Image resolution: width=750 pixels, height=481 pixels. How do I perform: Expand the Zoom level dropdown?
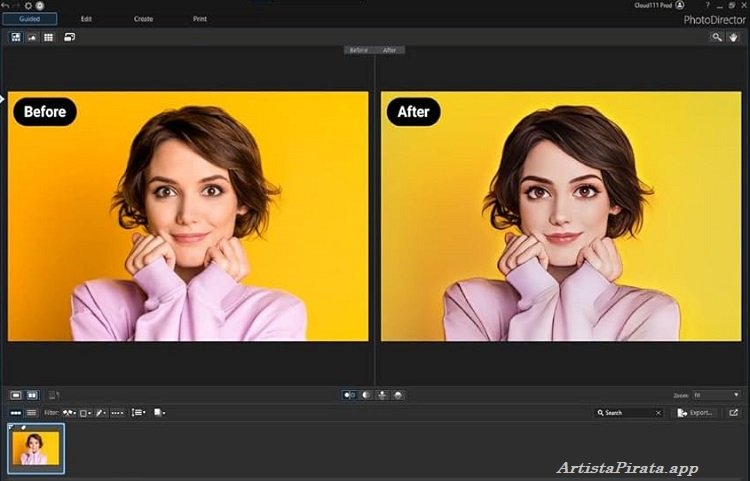tap(737, 395)
